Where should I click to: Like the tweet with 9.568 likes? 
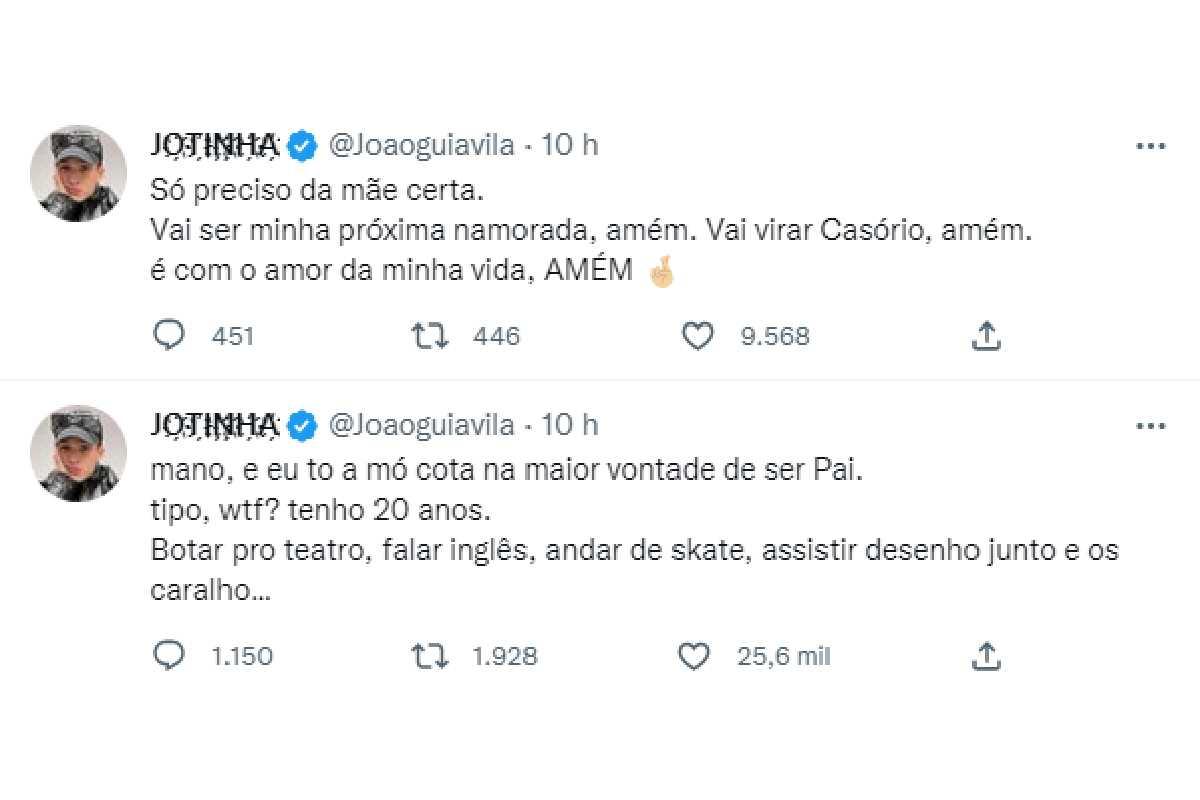pyautogui.click(x=697, y=337)
